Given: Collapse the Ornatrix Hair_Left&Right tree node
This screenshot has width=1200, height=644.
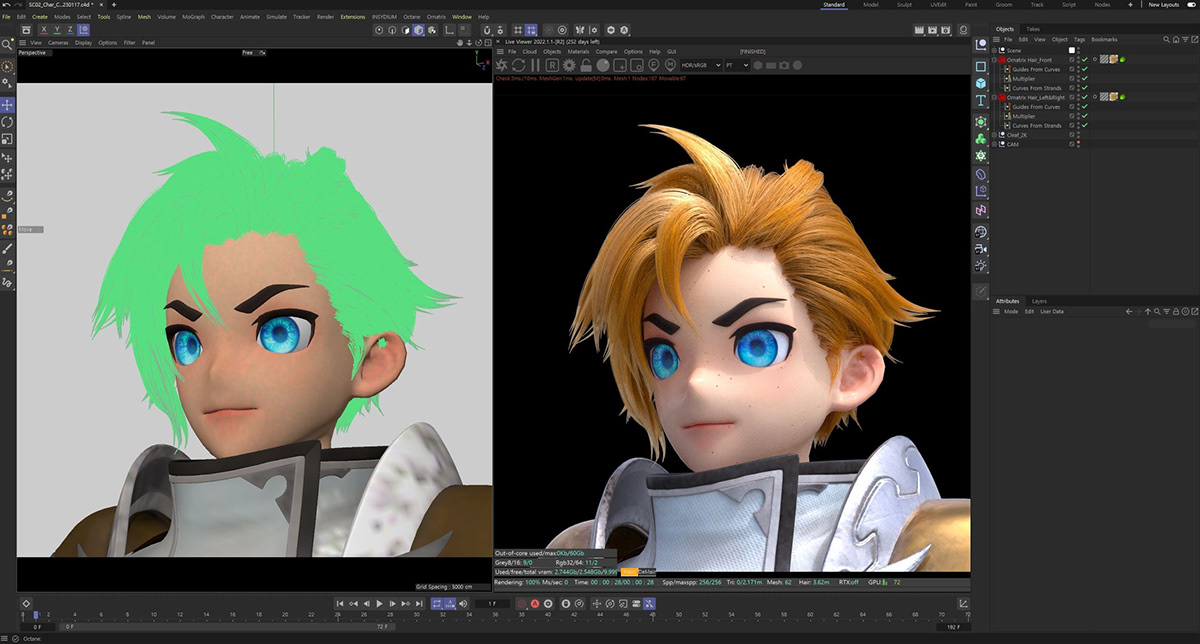Looking at the screenshot, I should 995,98.
